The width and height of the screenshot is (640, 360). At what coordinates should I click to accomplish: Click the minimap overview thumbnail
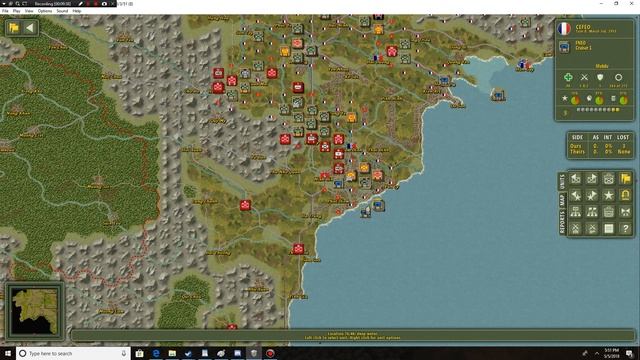tap(35, 311)
